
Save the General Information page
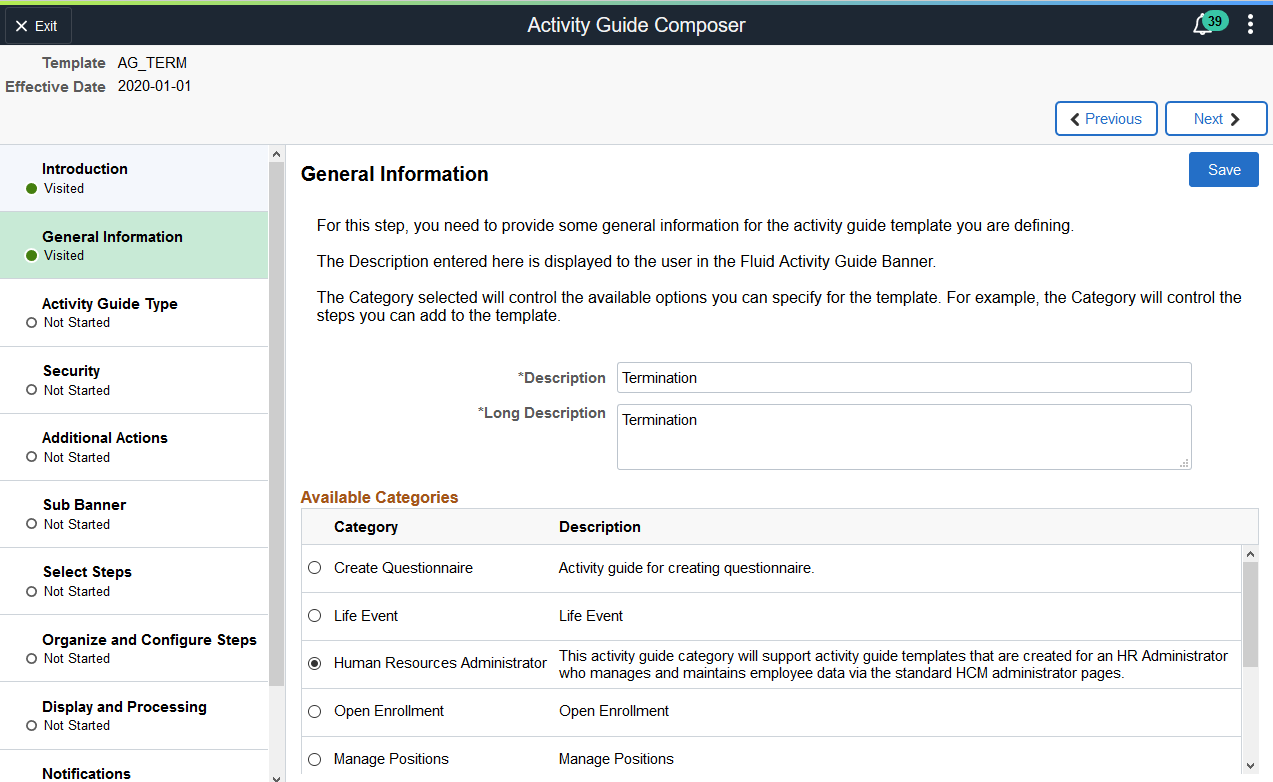click(x=1224, y=170)
